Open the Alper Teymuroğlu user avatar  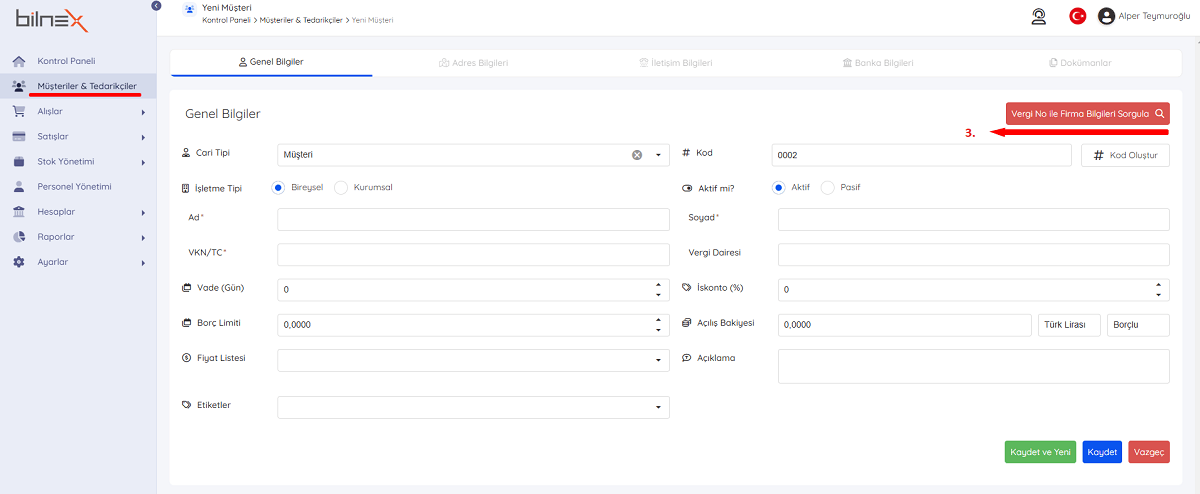[x=1106, y=16]
